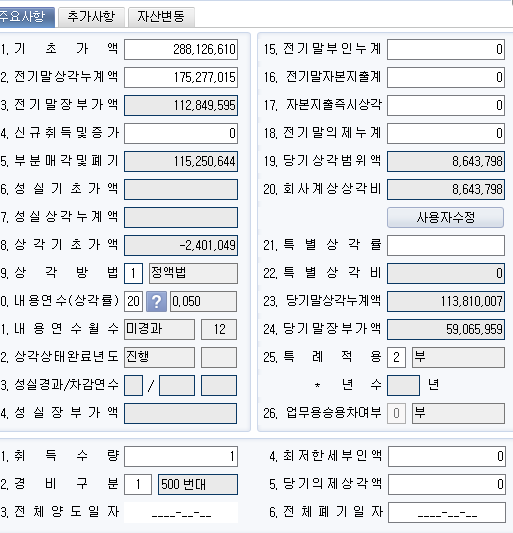Click the 신규취득및증가 input field
This screenshot has height=533, width=513.
pyautogui.click(x=181, y=133)
